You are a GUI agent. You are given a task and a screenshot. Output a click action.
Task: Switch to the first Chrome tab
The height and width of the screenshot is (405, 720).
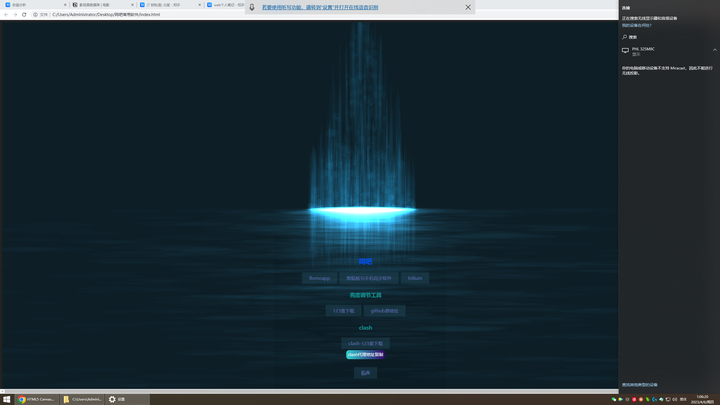point(34,5)
